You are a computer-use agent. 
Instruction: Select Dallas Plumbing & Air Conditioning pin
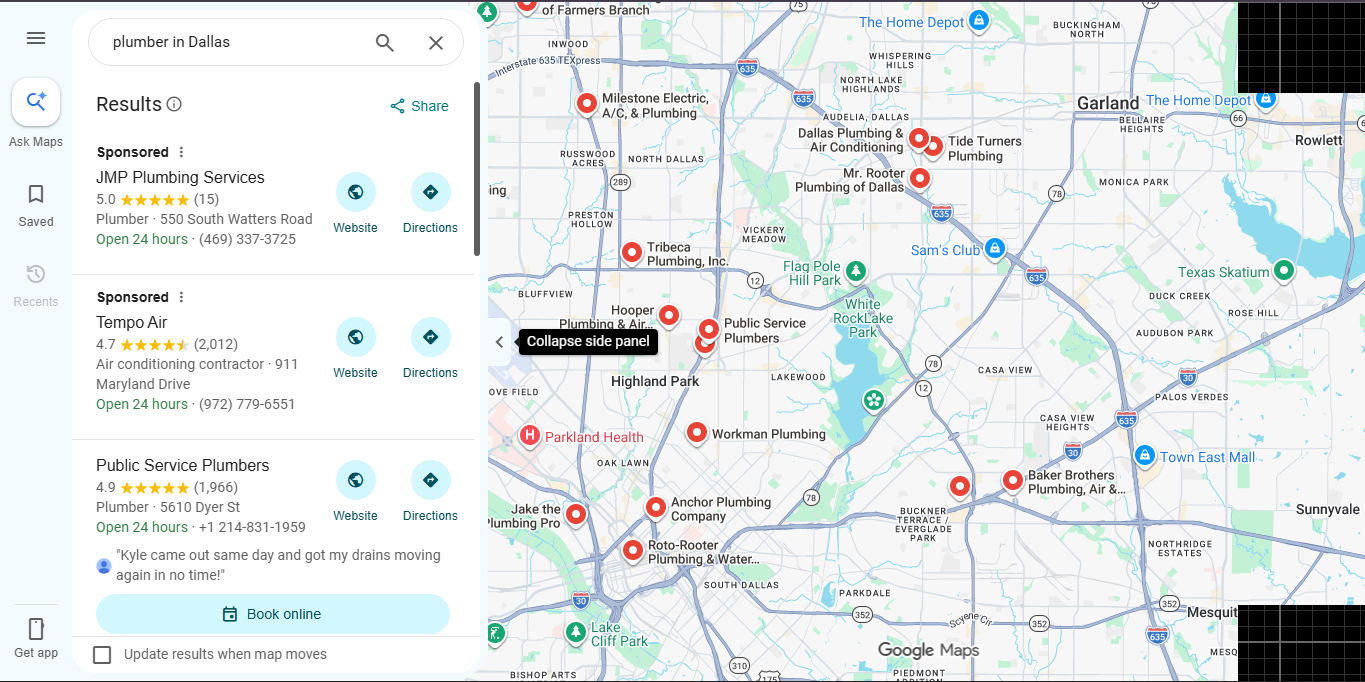[x=918, y=138]
